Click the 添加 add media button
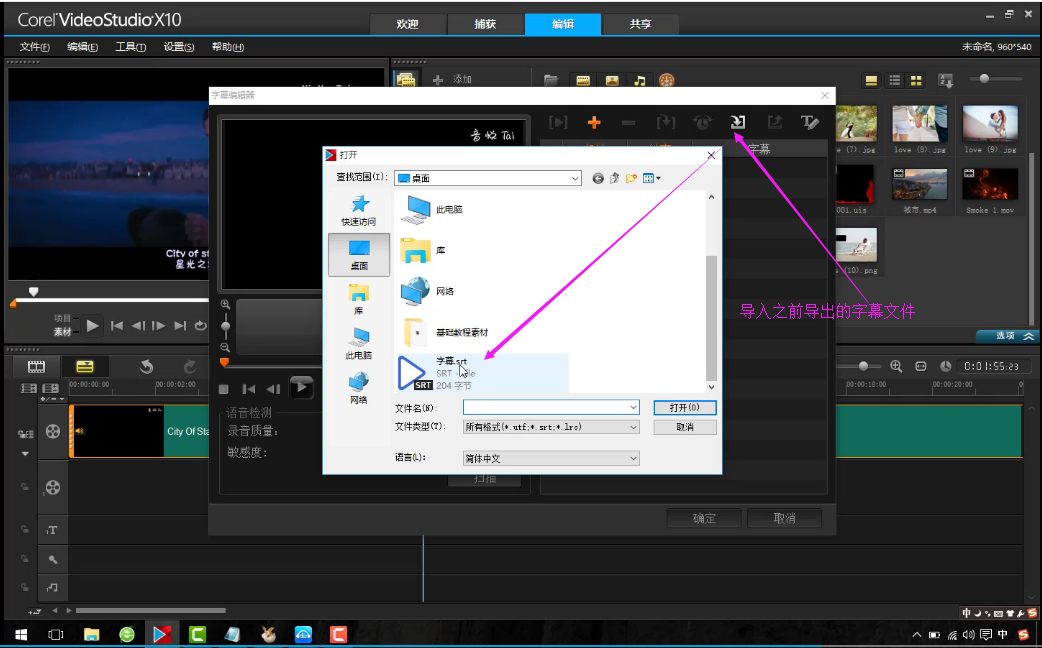Screen dimensions: 1042x648 click(x=452, y=79)
